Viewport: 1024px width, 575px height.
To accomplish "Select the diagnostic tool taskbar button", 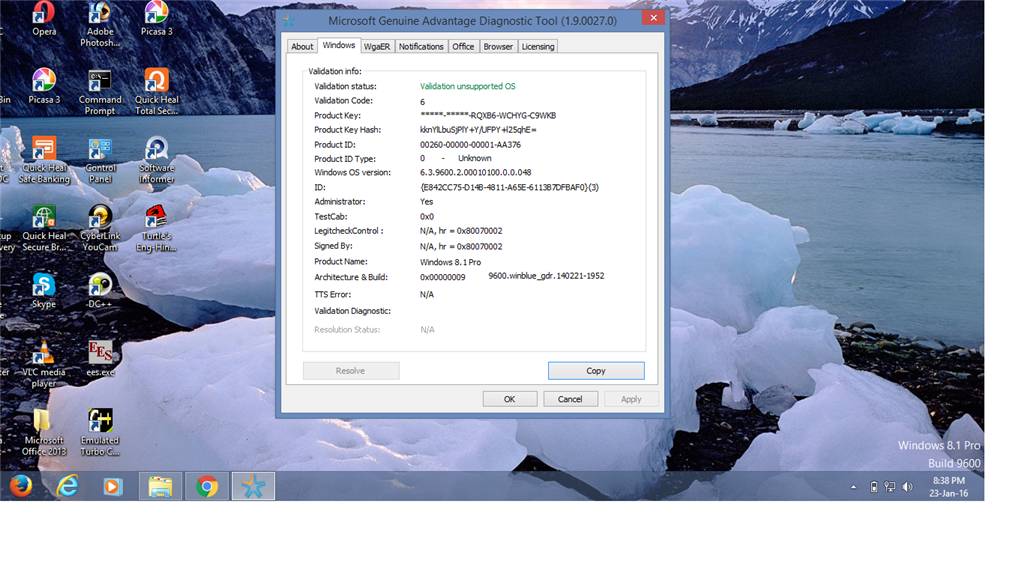I will (253, 486).
